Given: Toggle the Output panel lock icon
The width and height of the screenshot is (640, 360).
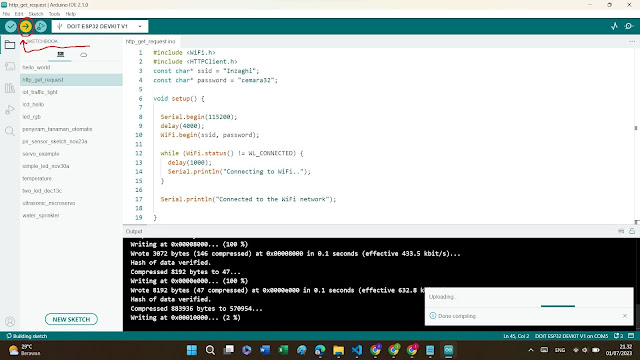Looking at the screenshot, I should click(632, 231).
